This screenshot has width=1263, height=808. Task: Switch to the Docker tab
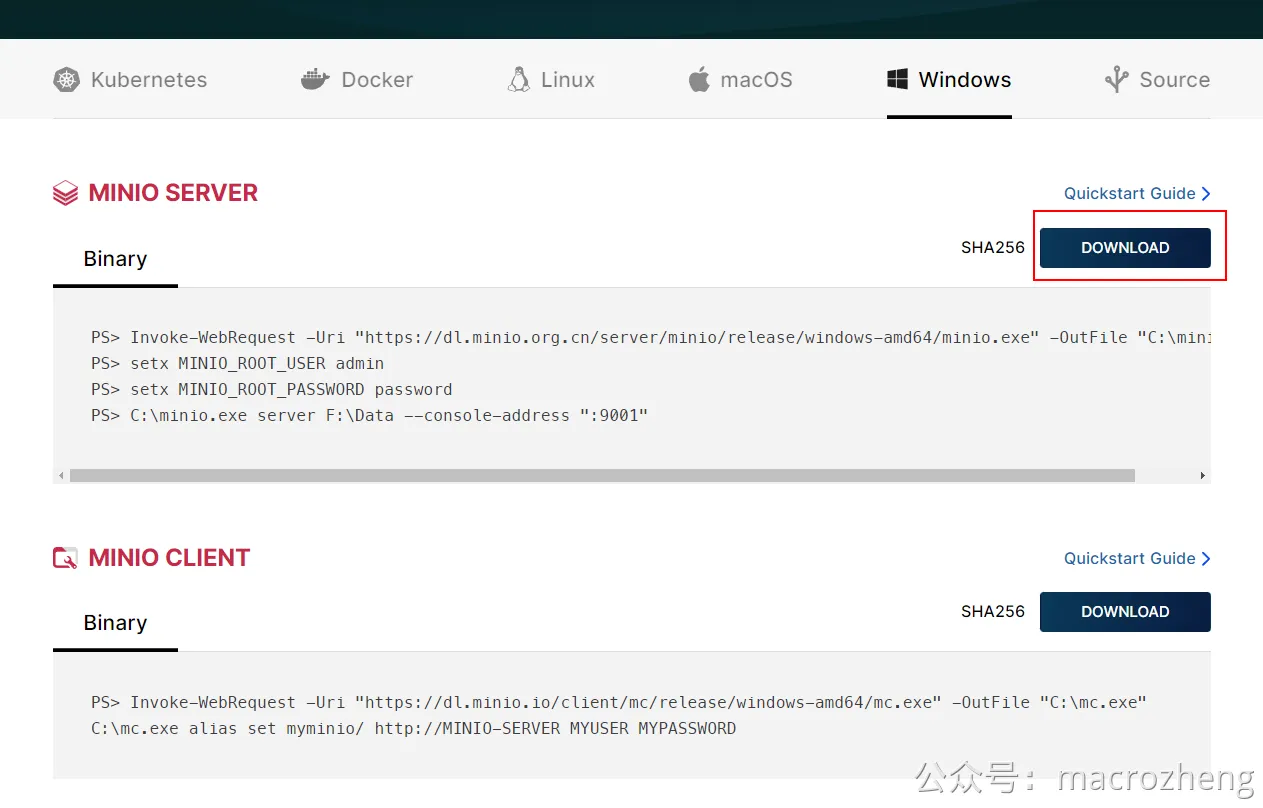tap(357, 80)
